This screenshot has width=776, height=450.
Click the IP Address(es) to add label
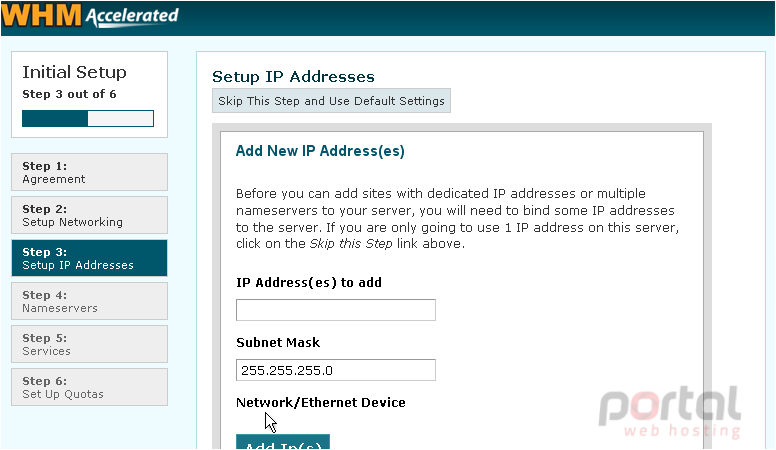(x=309, y=283)
